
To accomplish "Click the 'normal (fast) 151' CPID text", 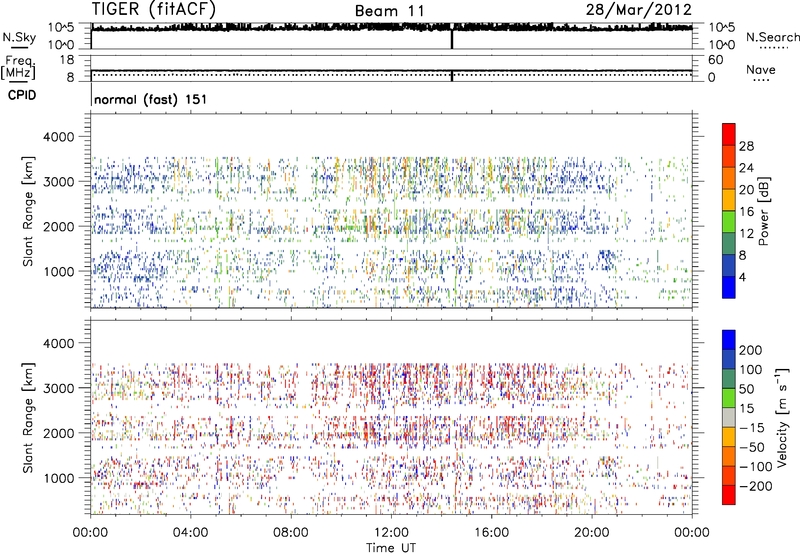I will (x=151, y=99).
